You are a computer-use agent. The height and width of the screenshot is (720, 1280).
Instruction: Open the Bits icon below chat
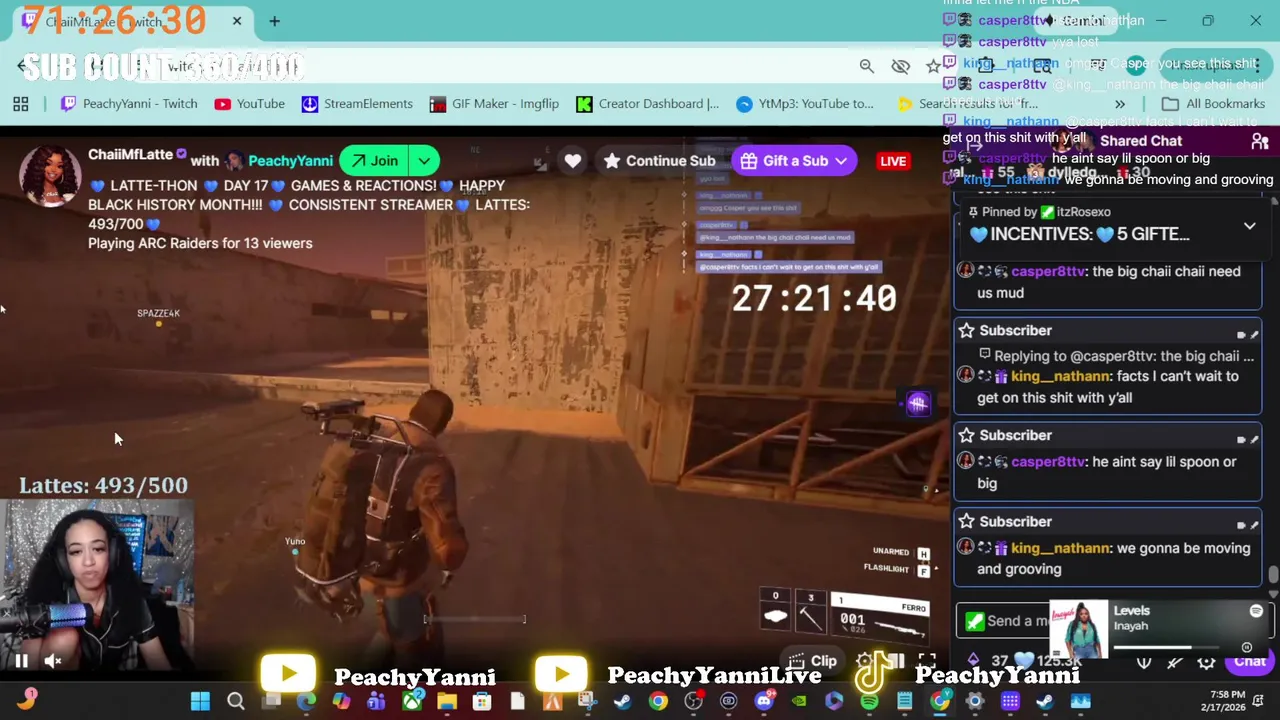[973, 660]
